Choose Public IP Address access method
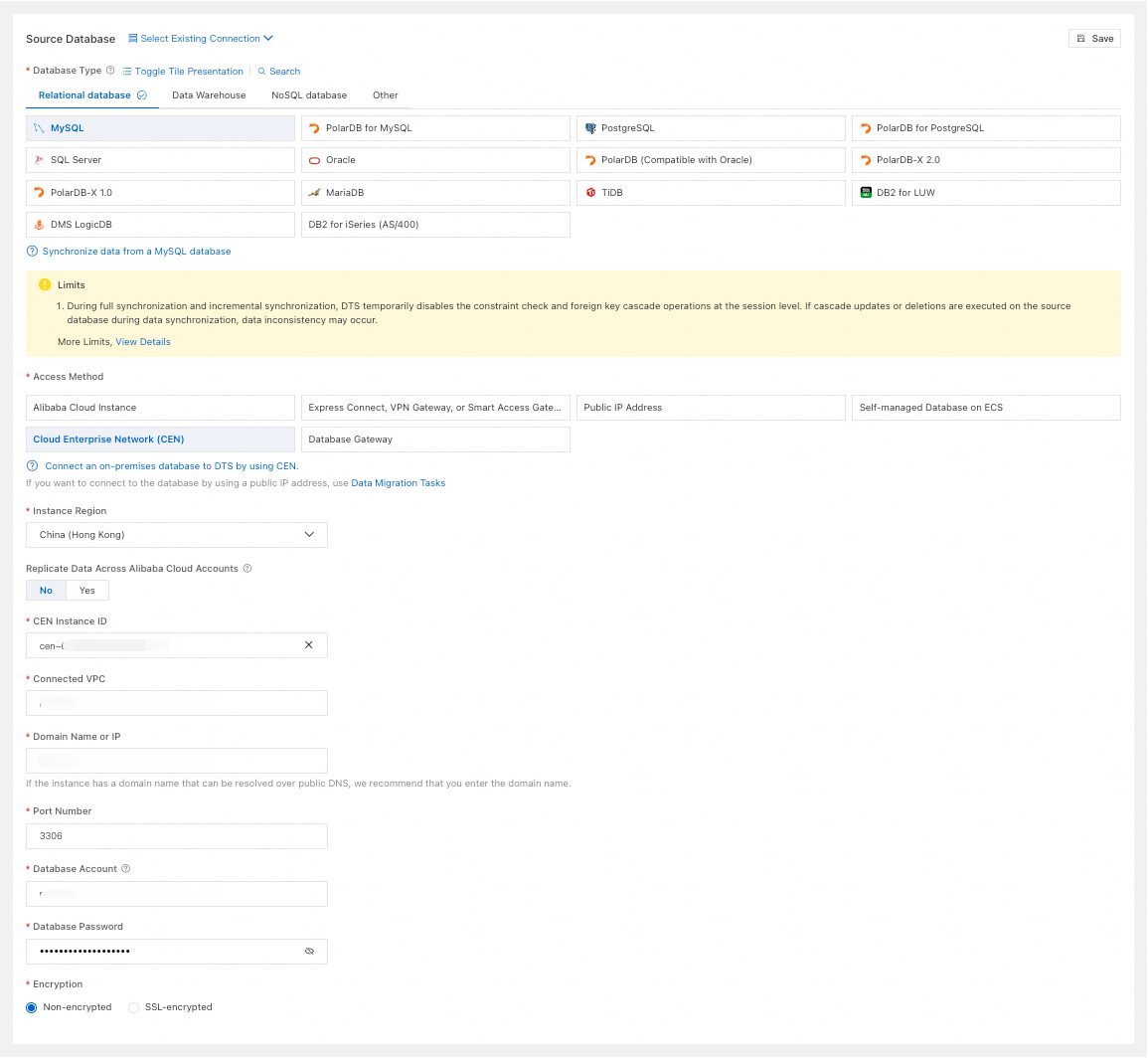This screenshot has height=1058, width=1148. click(711, 408)
